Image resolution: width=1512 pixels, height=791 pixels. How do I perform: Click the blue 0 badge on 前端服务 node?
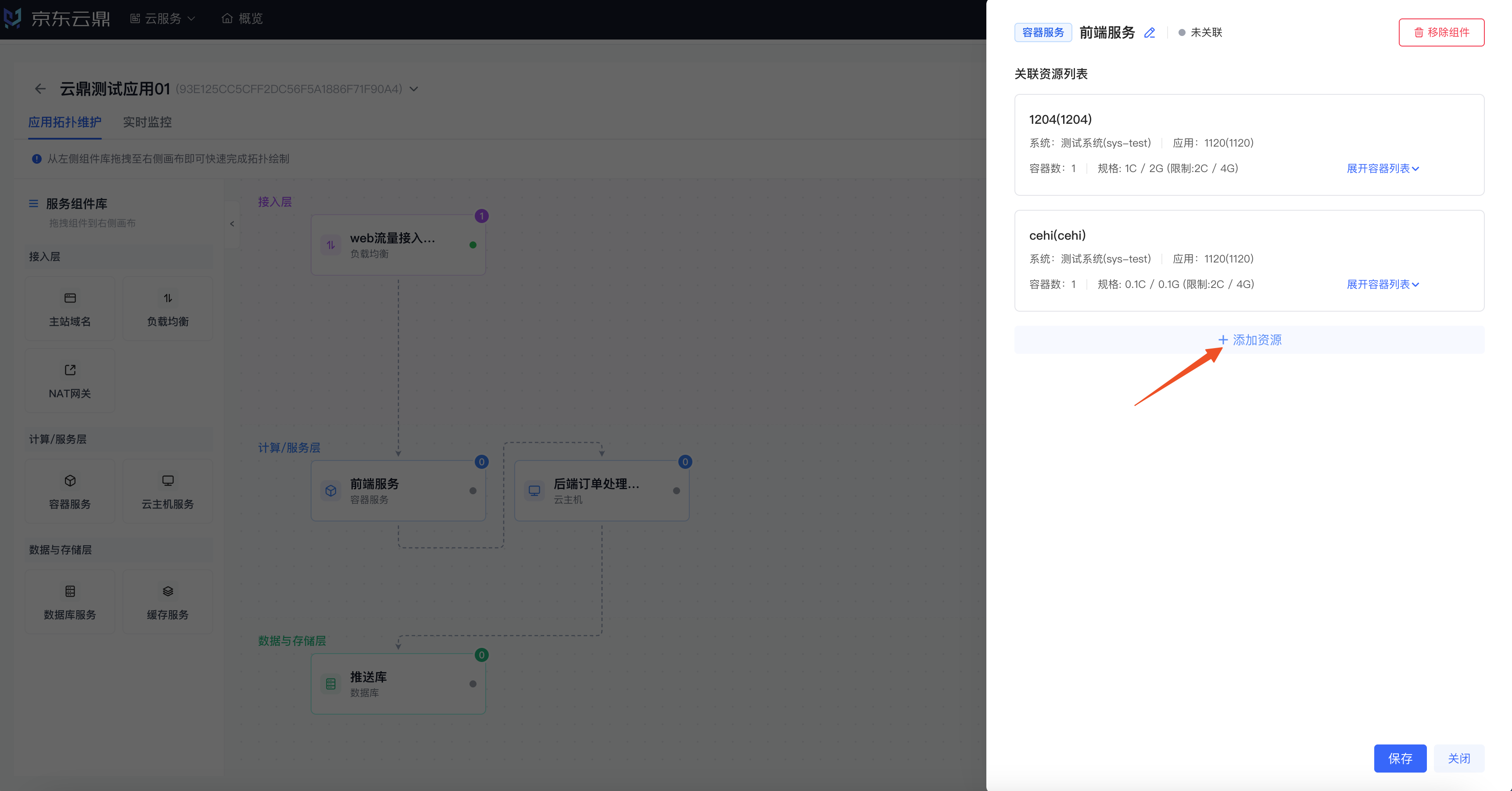click(x=481, y=462)
